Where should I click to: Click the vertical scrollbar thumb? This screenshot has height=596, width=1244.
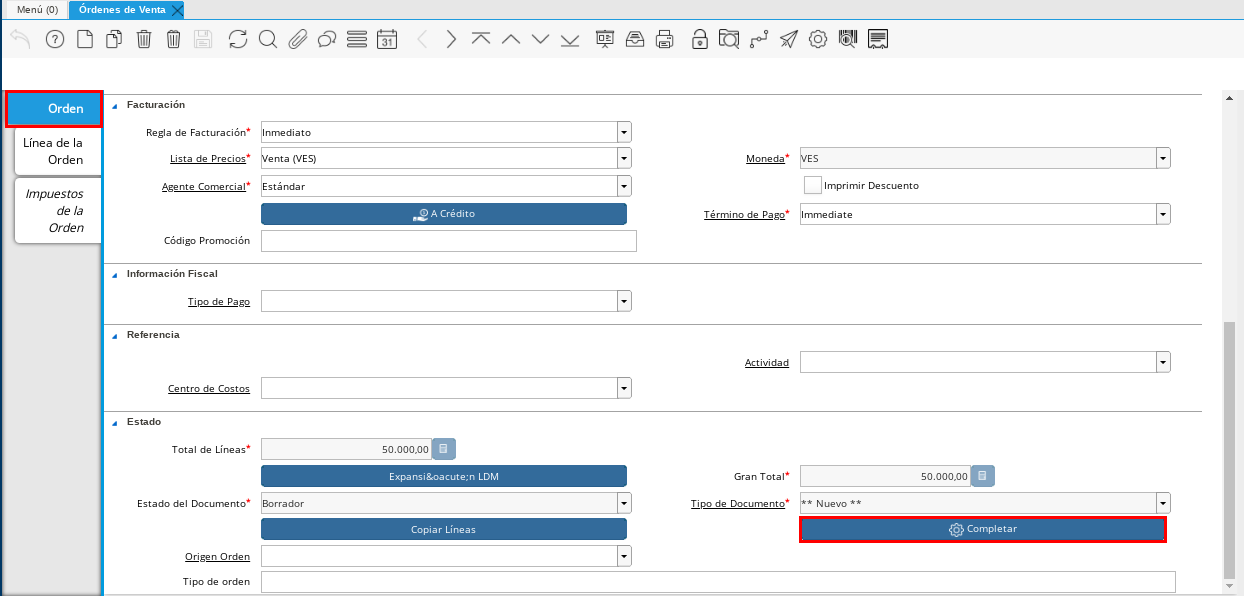pos(1229,449)
